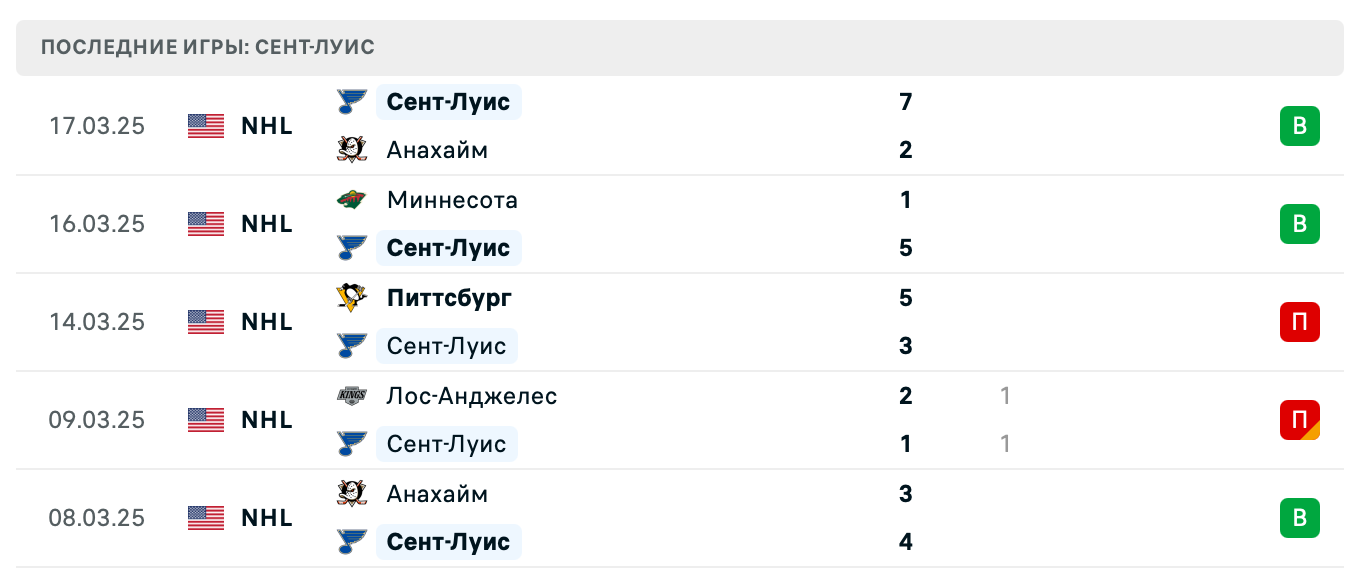
Task: Click the date 16.03.25 match row
Action: pos(97,224)
